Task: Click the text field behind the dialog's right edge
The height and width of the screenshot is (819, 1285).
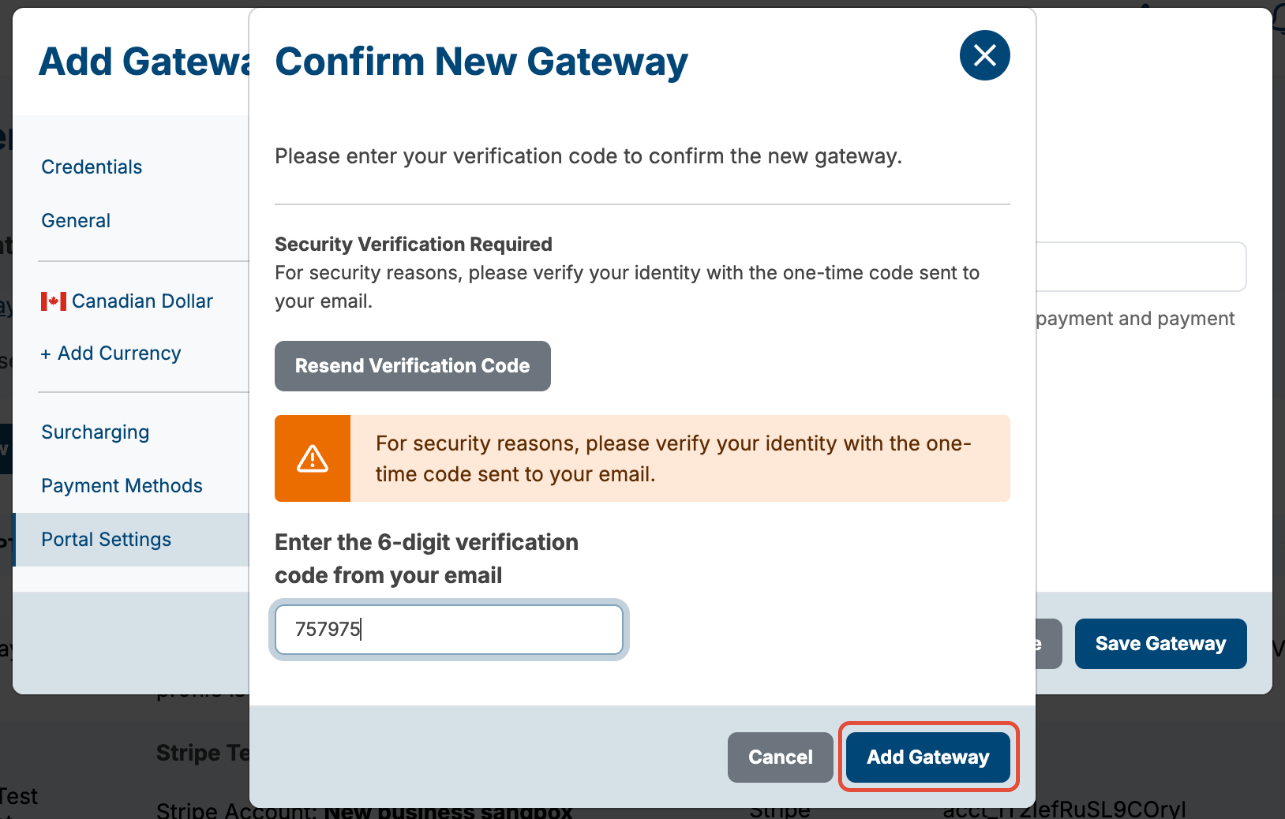Action: [1141, 267]
